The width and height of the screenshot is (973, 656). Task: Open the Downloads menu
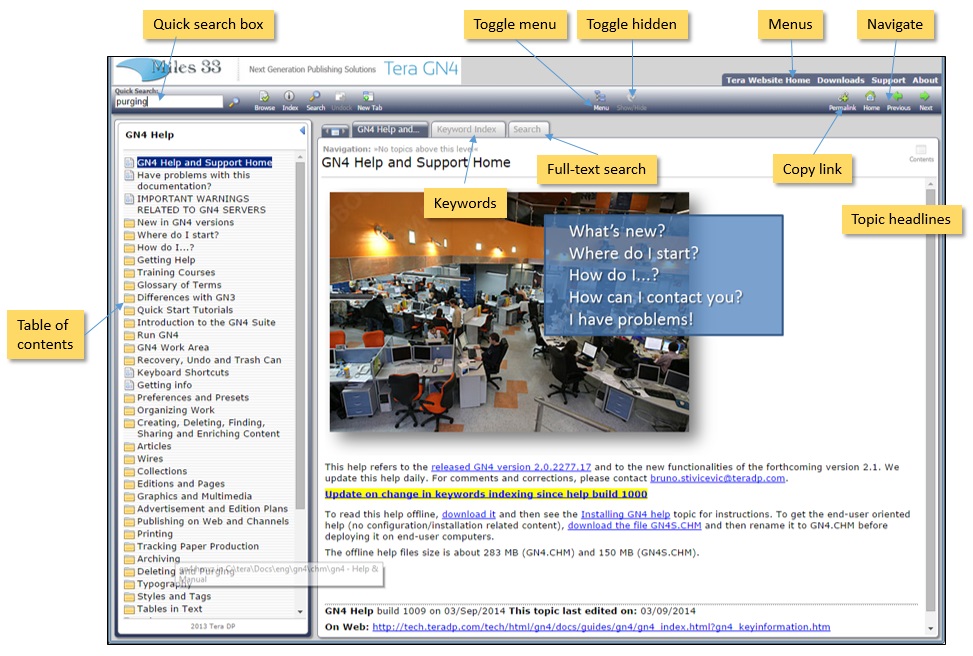pyautogui.click(x=840, y=80)
